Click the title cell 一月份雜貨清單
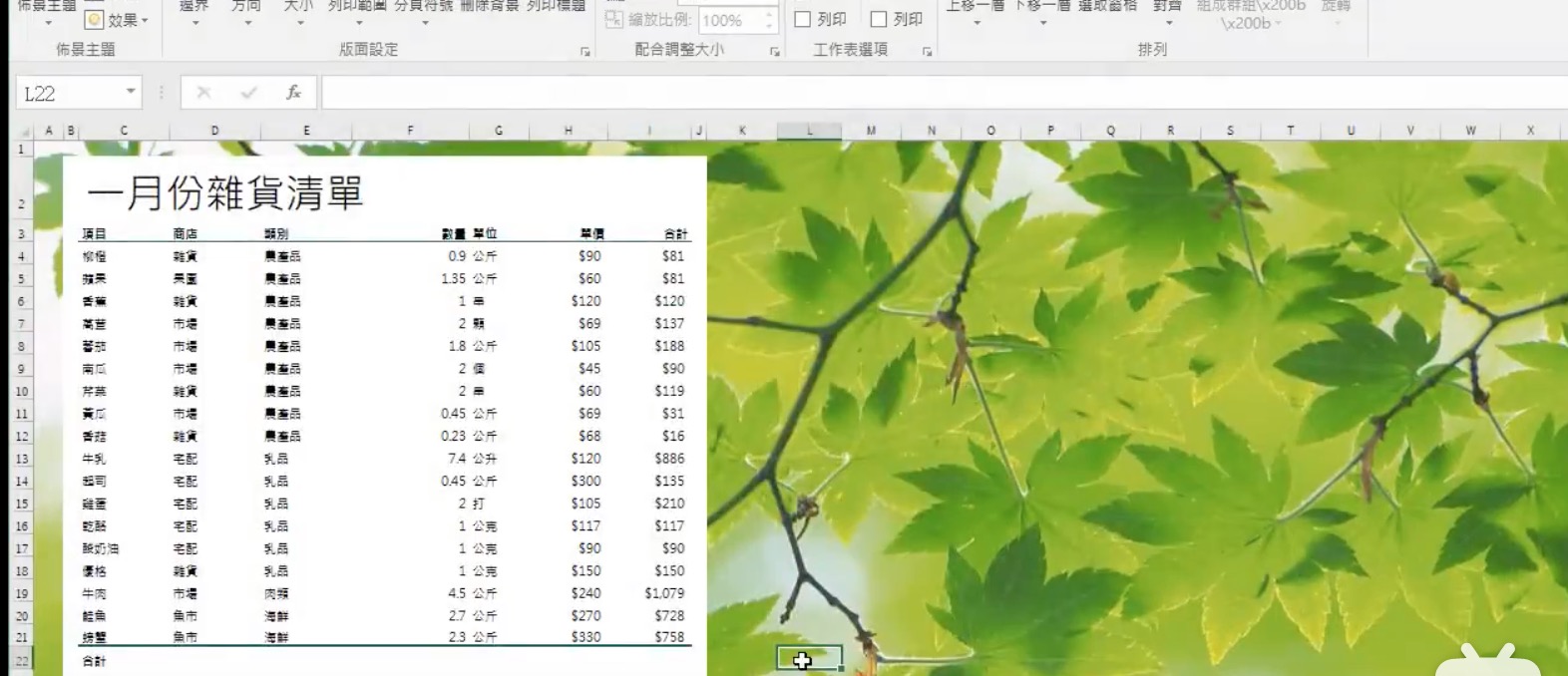The image size is (1568, 676). coord(224,192)
